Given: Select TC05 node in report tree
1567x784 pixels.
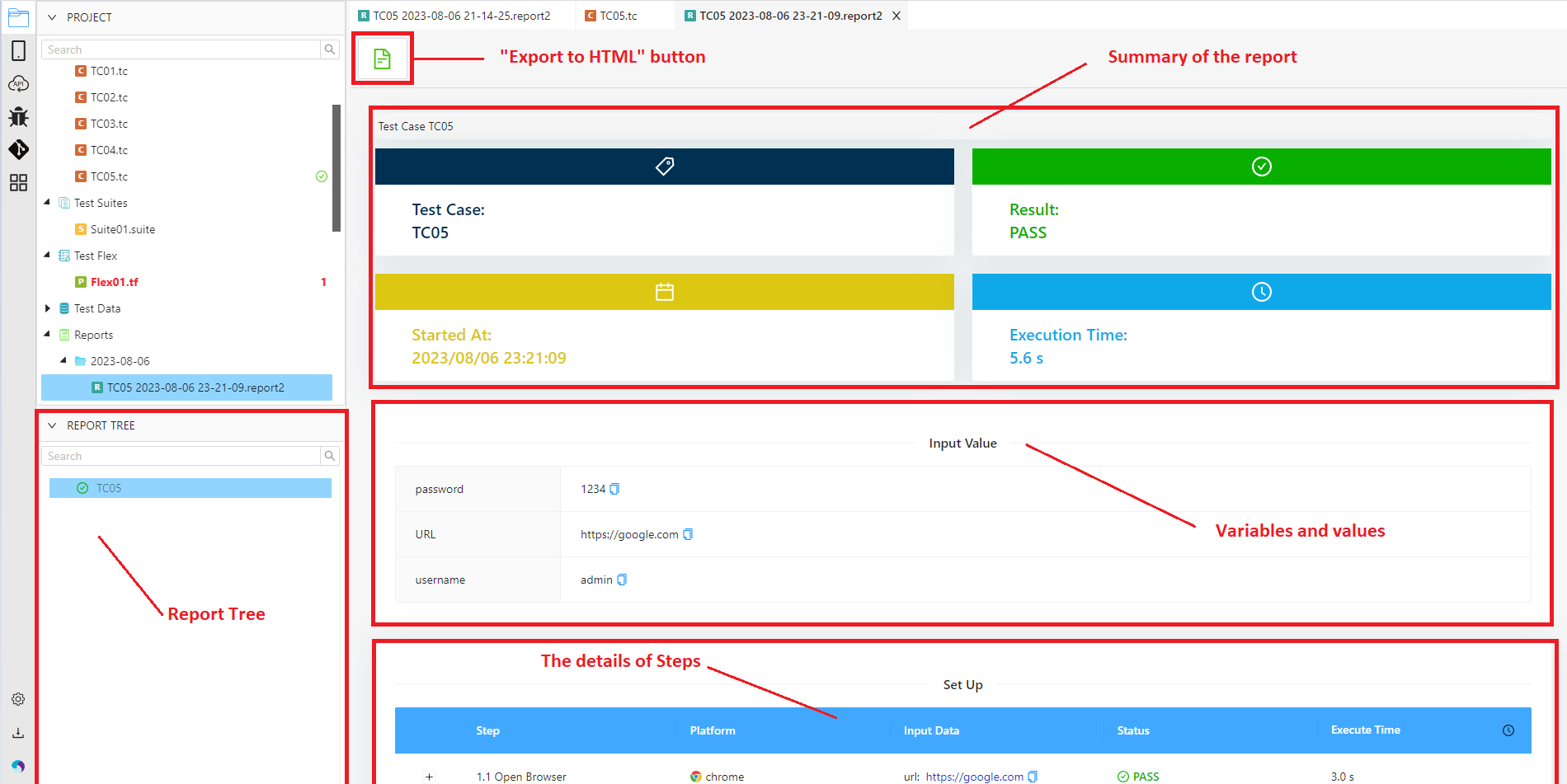Looking at the screenshot, I should coord(191,488).
